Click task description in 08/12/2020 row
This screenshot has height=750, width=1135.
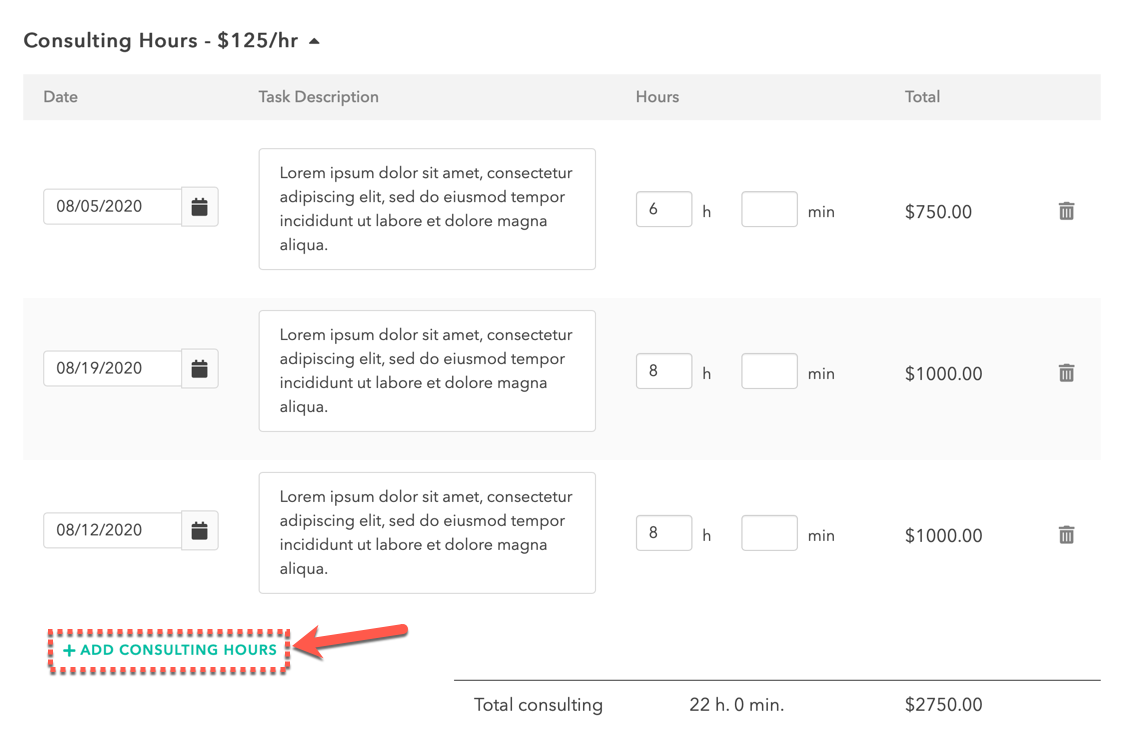pos(427,534)
